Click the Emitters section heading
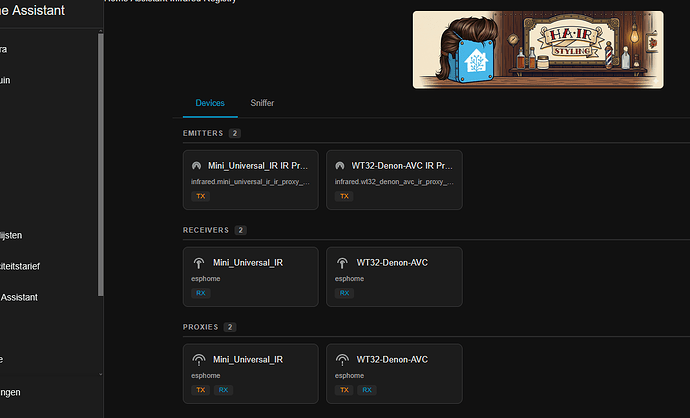 (203, 133)
